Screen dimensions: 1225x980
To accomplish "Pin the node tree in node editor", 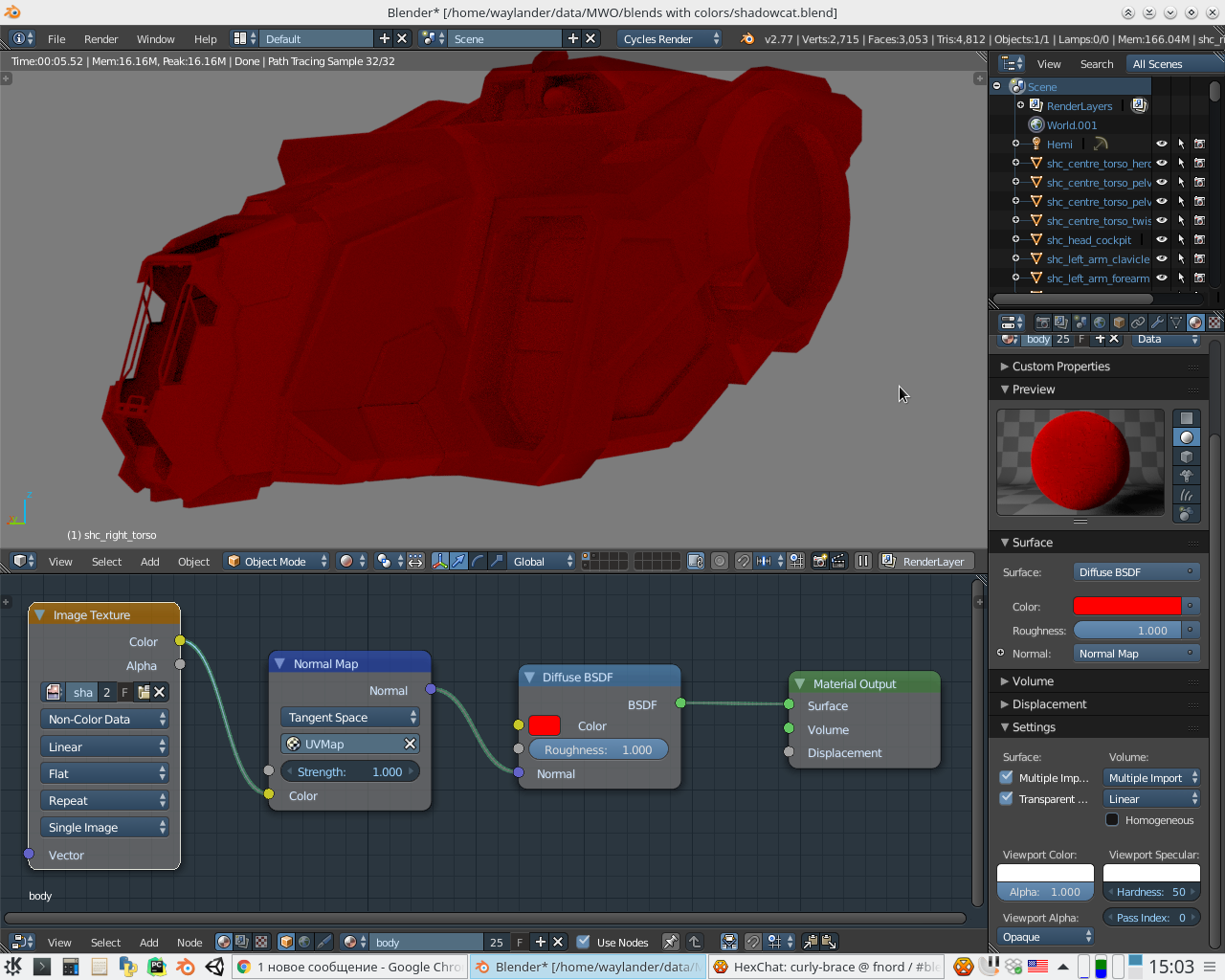I will pos(671,942).
